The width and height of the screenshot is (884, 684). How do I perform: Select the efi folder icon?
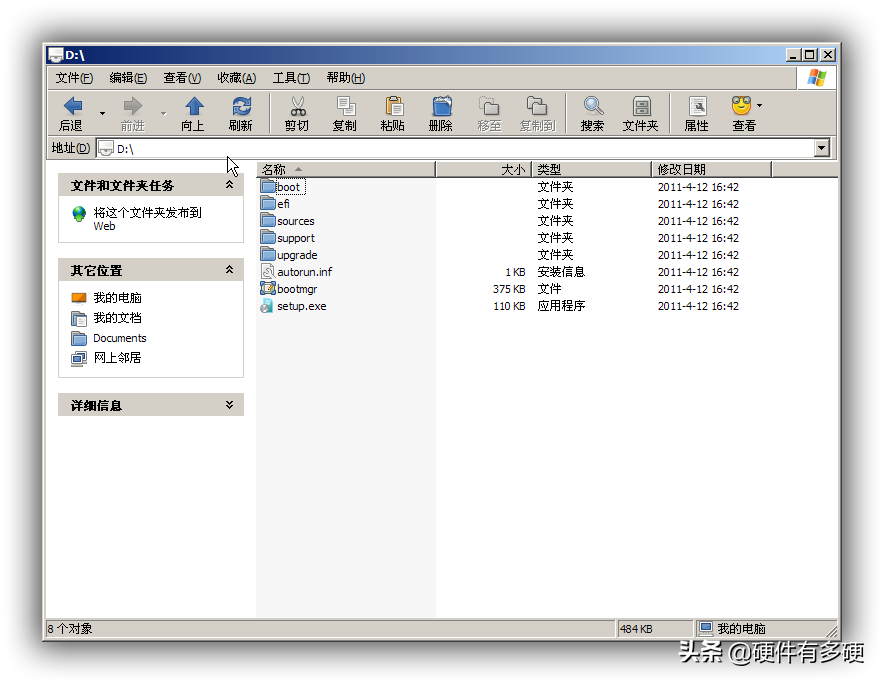tap(268, 203)
